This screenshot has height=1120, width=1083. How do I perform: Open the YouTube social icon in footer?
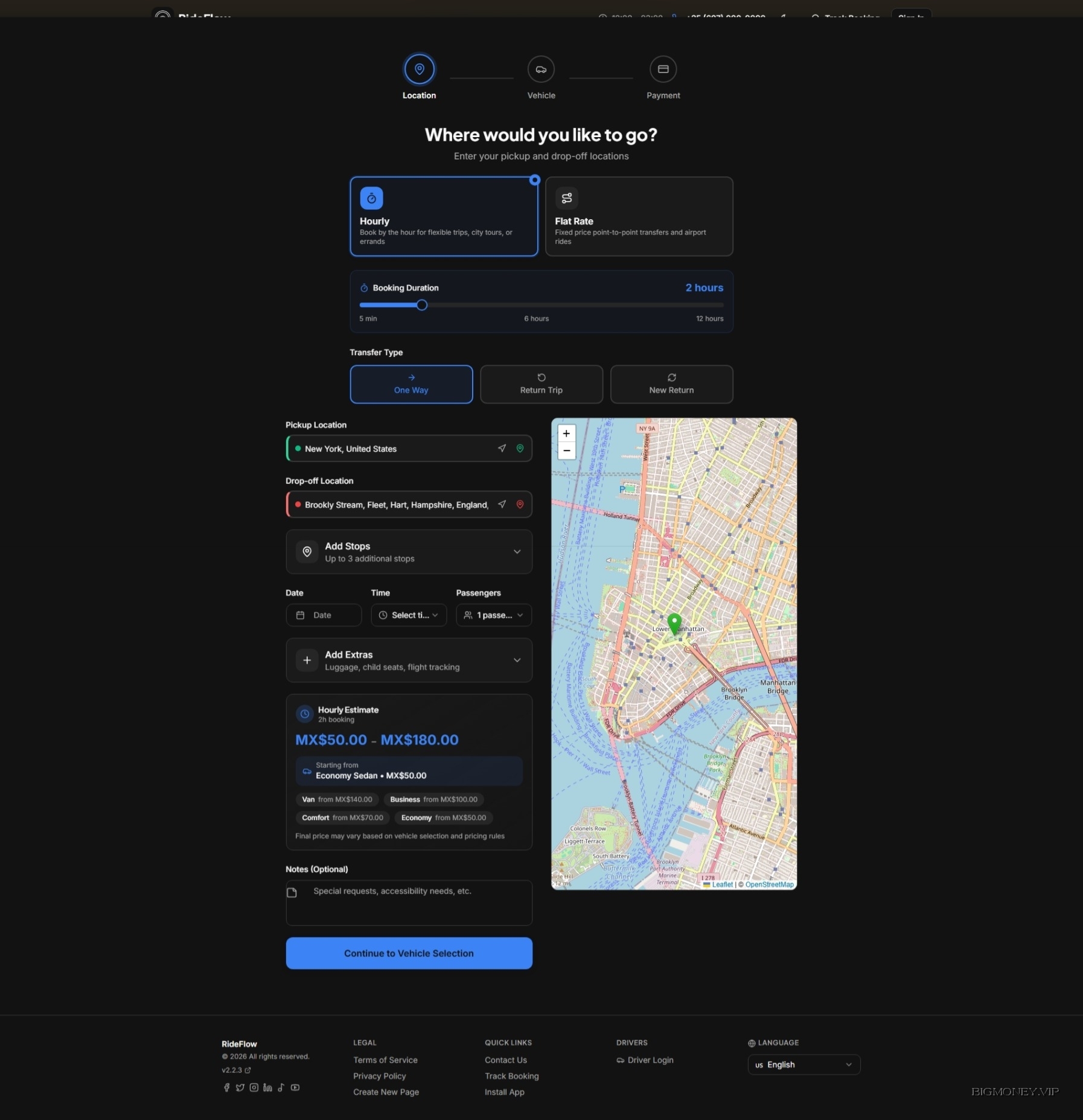coord(295,1087)
